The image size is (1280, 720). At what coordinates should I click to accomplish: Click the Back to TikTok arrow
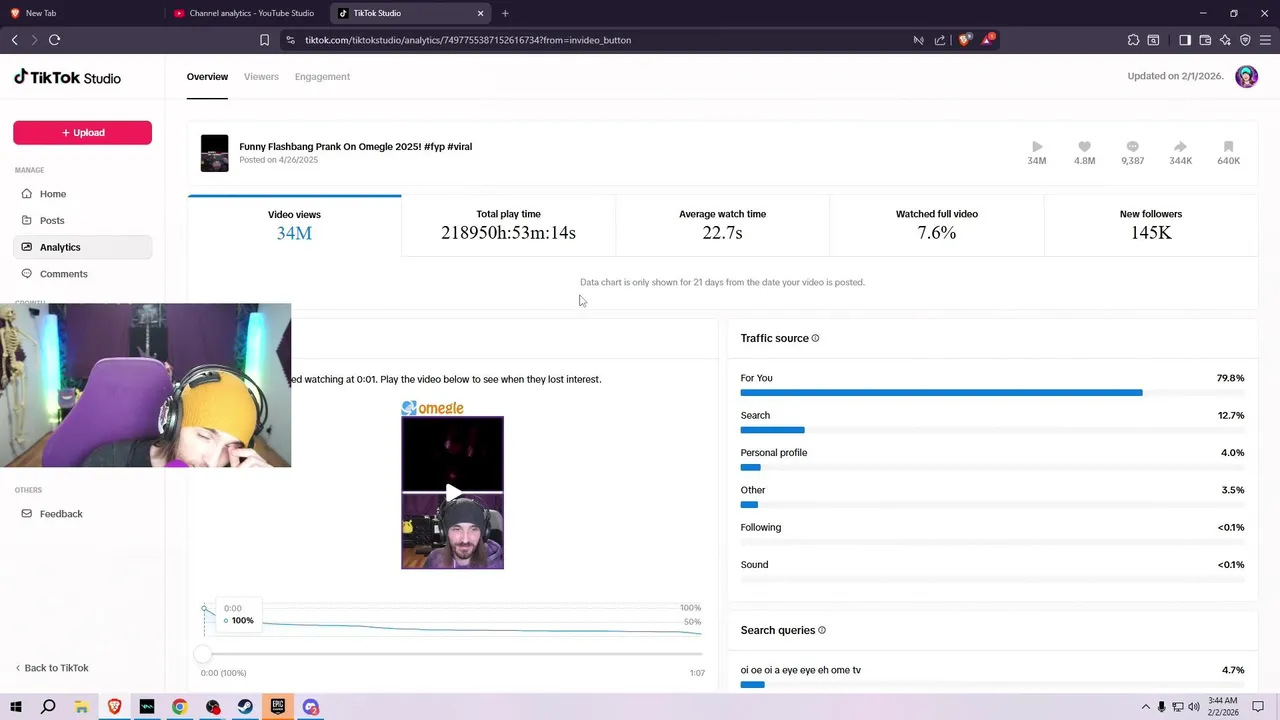18,668
